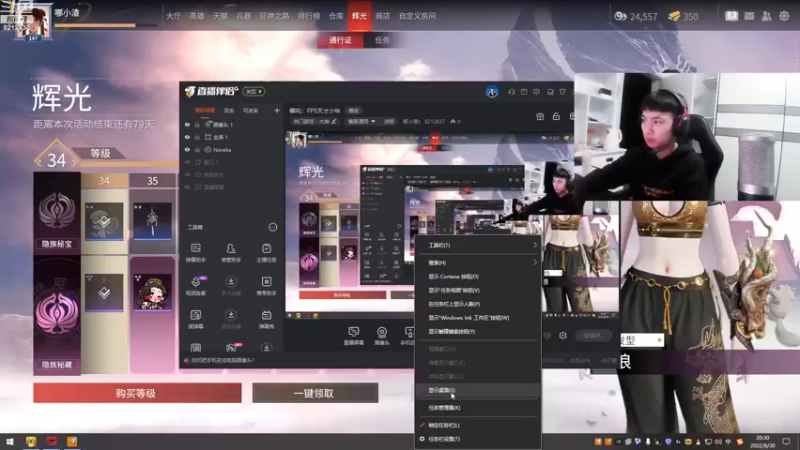The height and width of the screenshot is (450, 800).
Task: Toggle visibility of 全屏 1 source
Action: tap(187, 137)
